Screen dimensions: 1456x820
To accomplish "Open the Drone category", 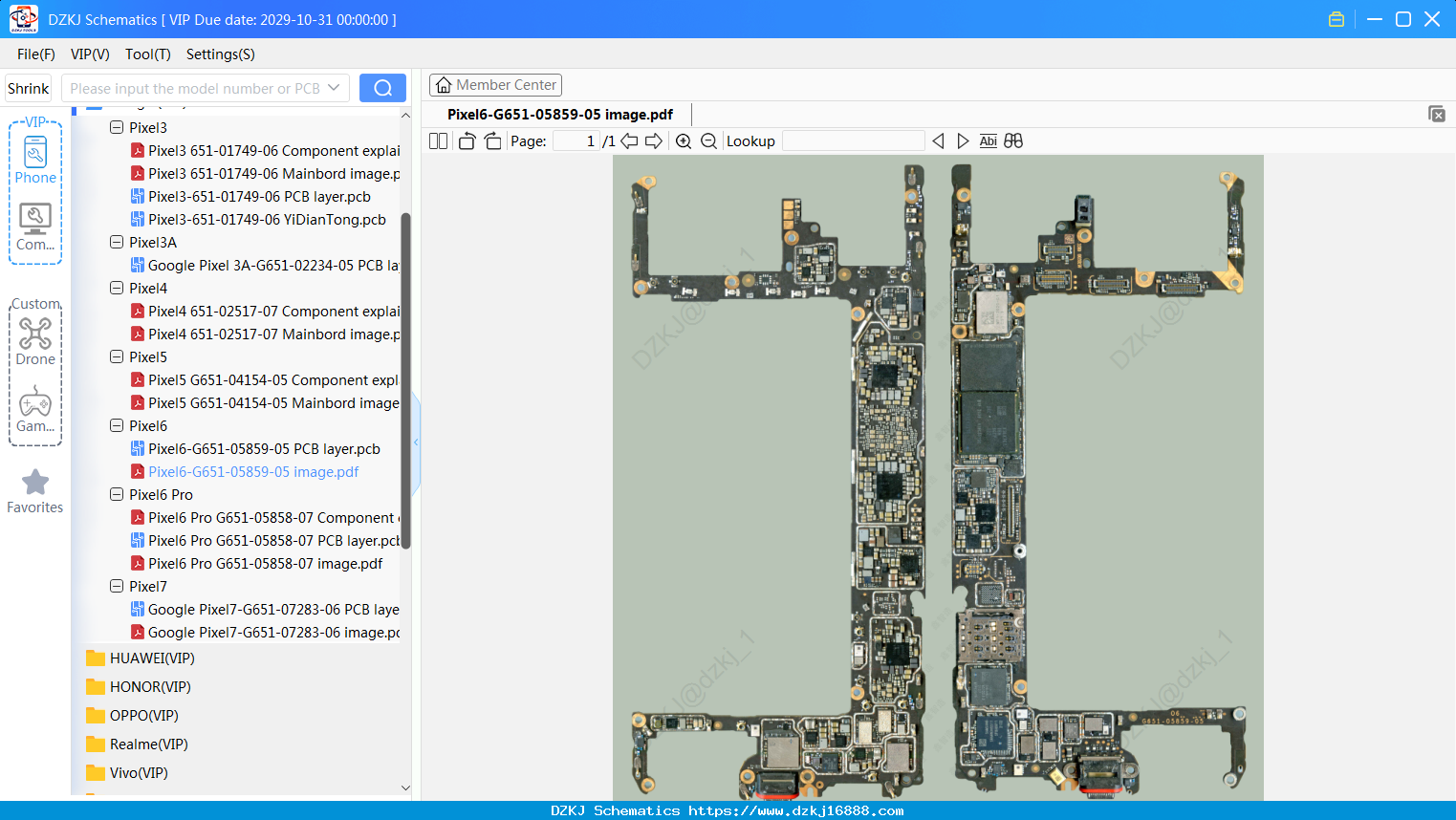I will (x=35, y=341).
